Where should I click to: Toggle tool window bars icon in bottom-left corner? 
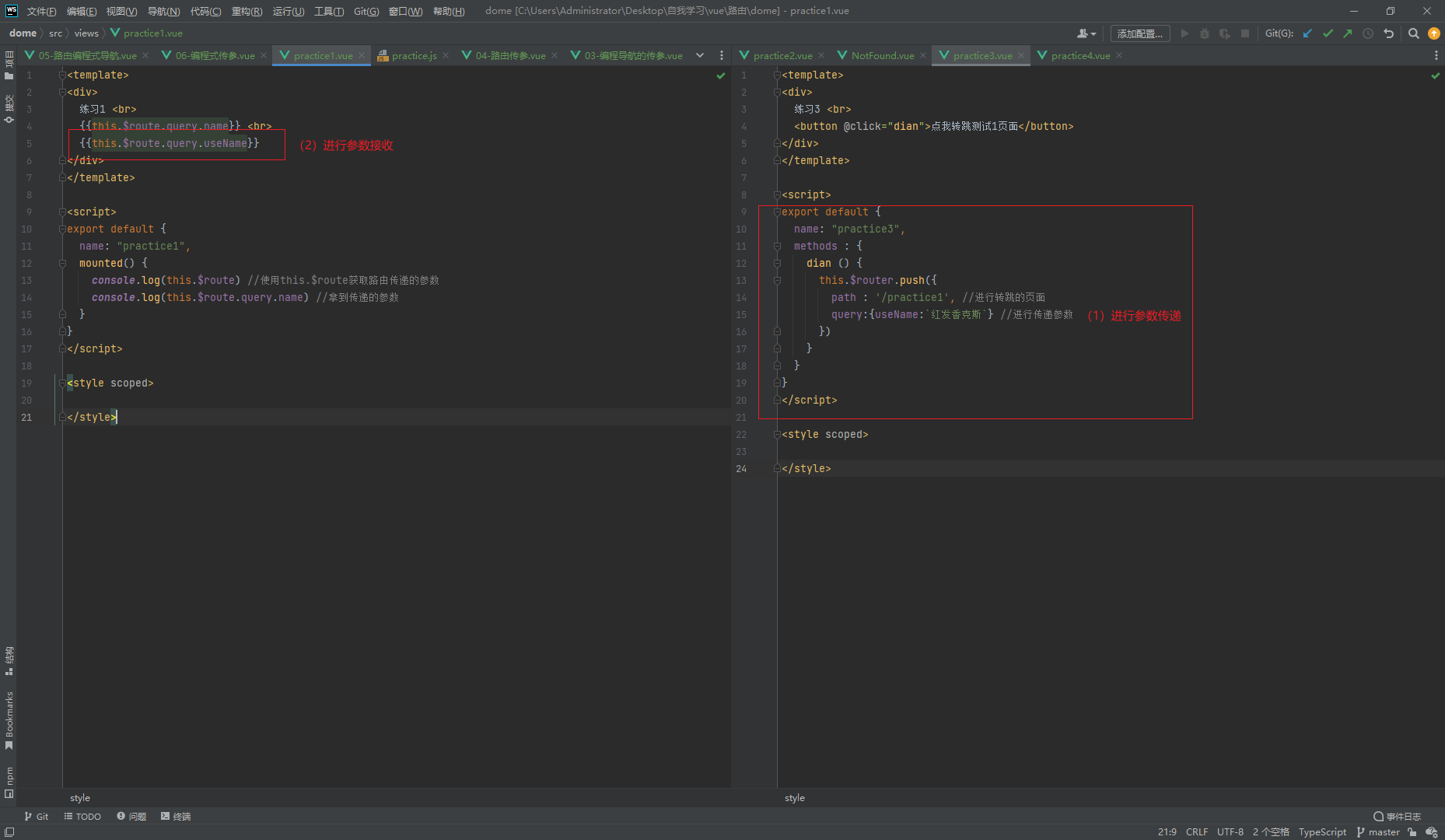tap(9, 832)
